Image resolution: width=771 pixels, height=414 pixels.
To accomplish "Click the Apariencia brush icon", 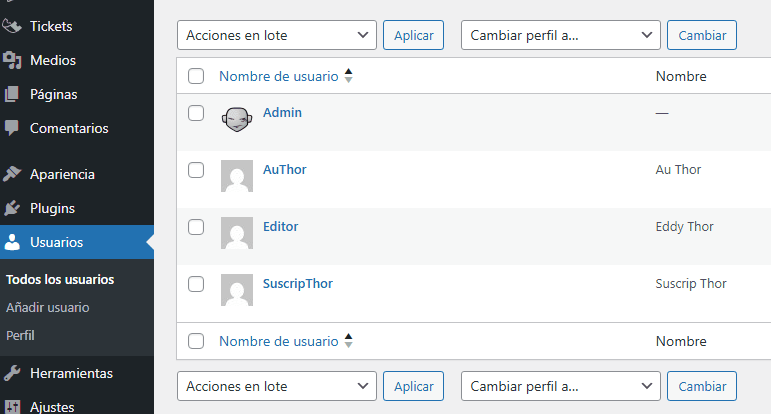I will click(13, 174).
